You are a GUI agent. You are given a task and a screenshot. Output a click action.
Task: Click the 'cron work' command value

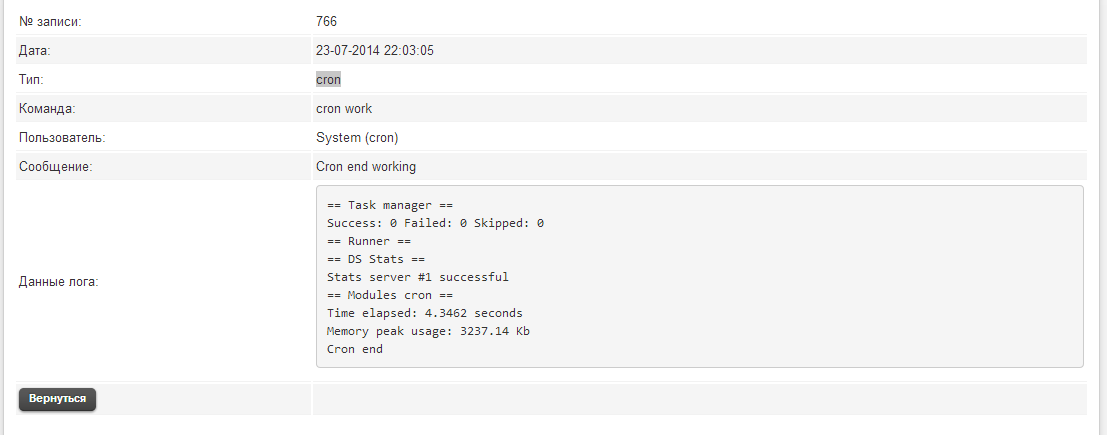point(344,108)
